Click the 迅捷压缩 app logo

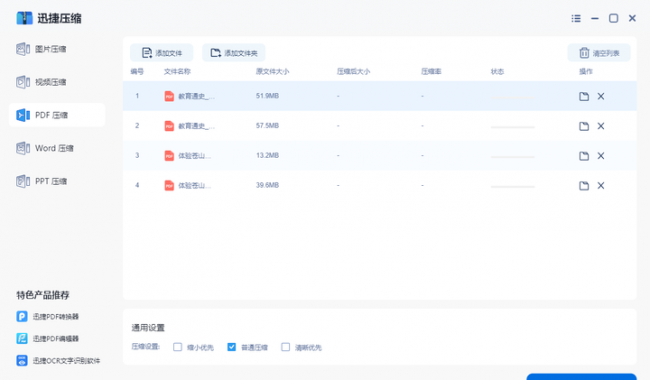point(24,18)
